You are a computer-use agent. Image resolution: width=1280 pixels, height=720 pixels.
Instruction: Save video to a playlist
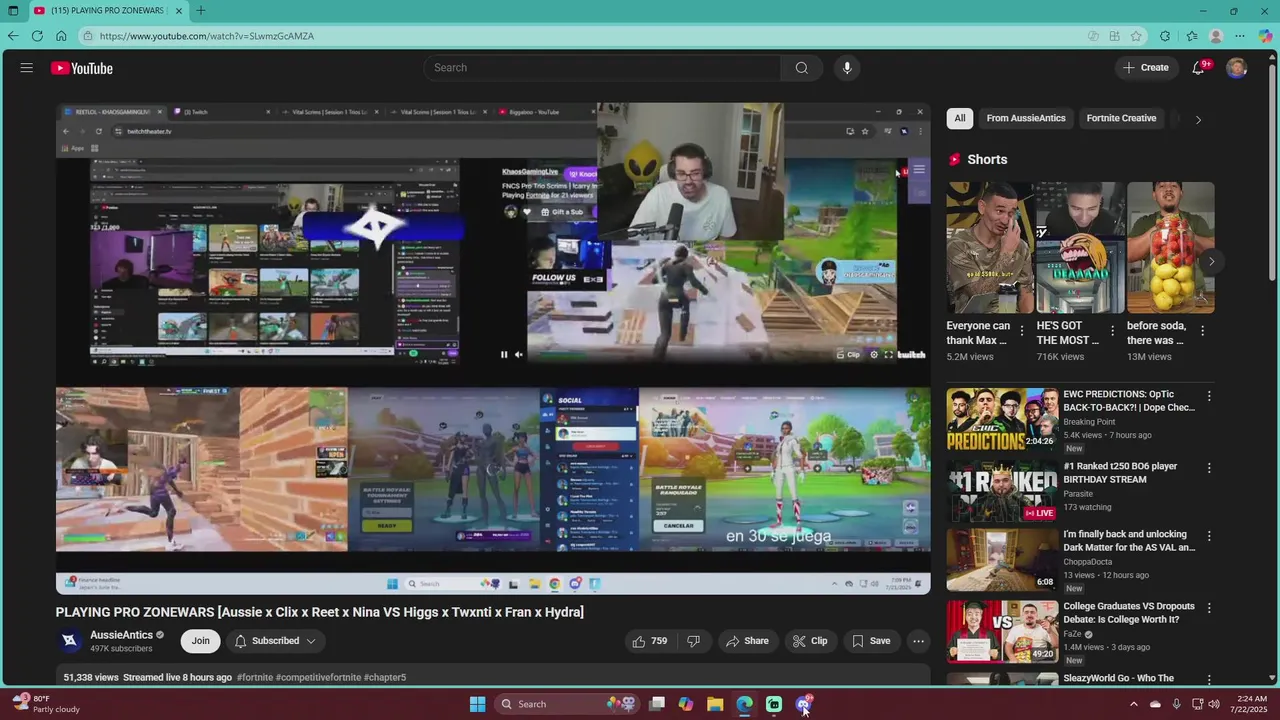[x=870, y=641]
